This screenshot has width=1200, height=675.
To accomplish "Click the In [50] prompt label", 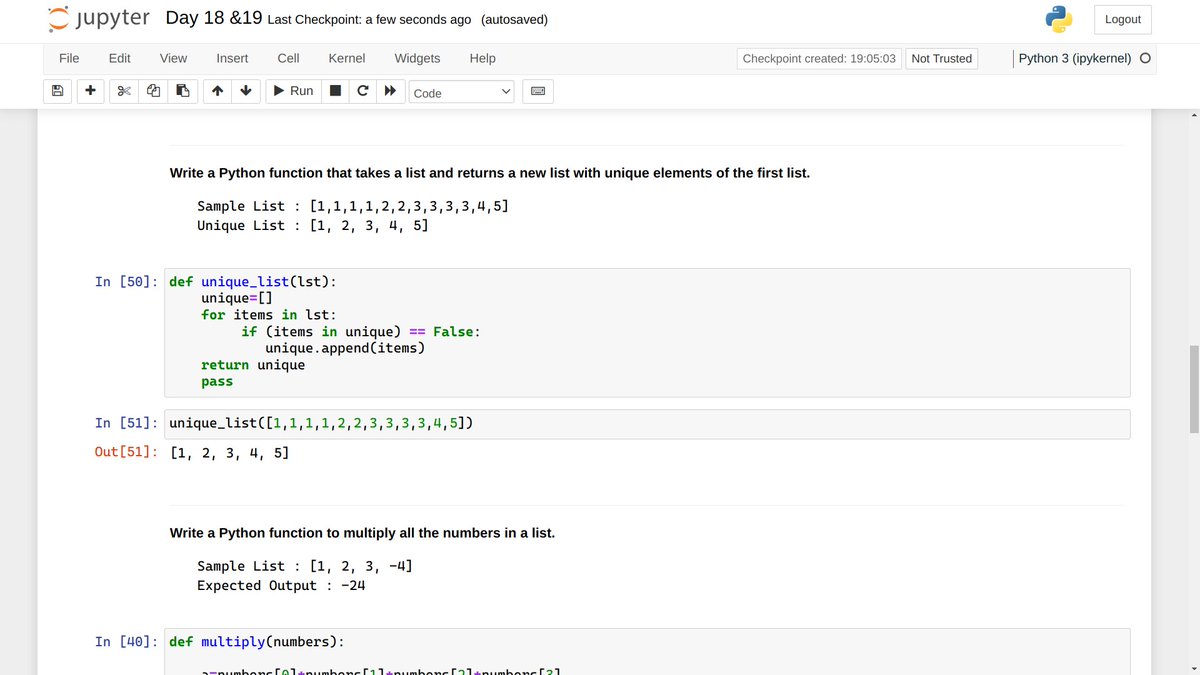I will coord(126,282).
